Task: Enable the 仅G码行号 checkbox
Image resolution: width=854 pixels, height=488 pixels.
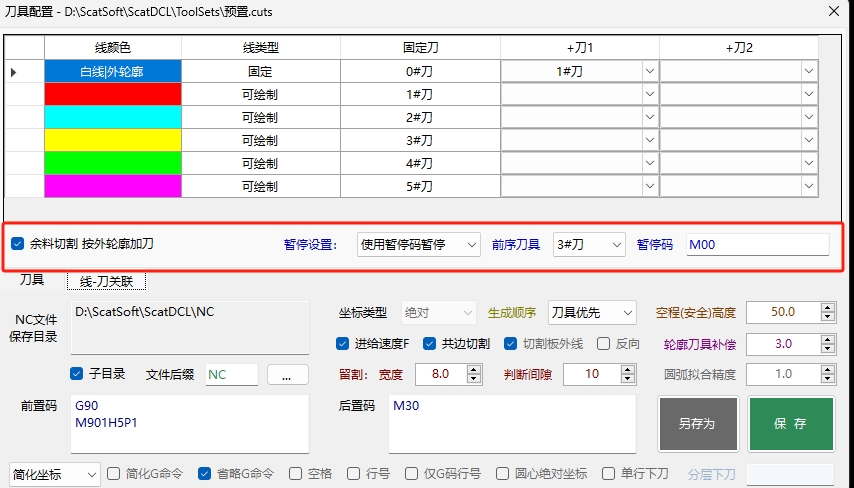Action: [x=412, y=473]
